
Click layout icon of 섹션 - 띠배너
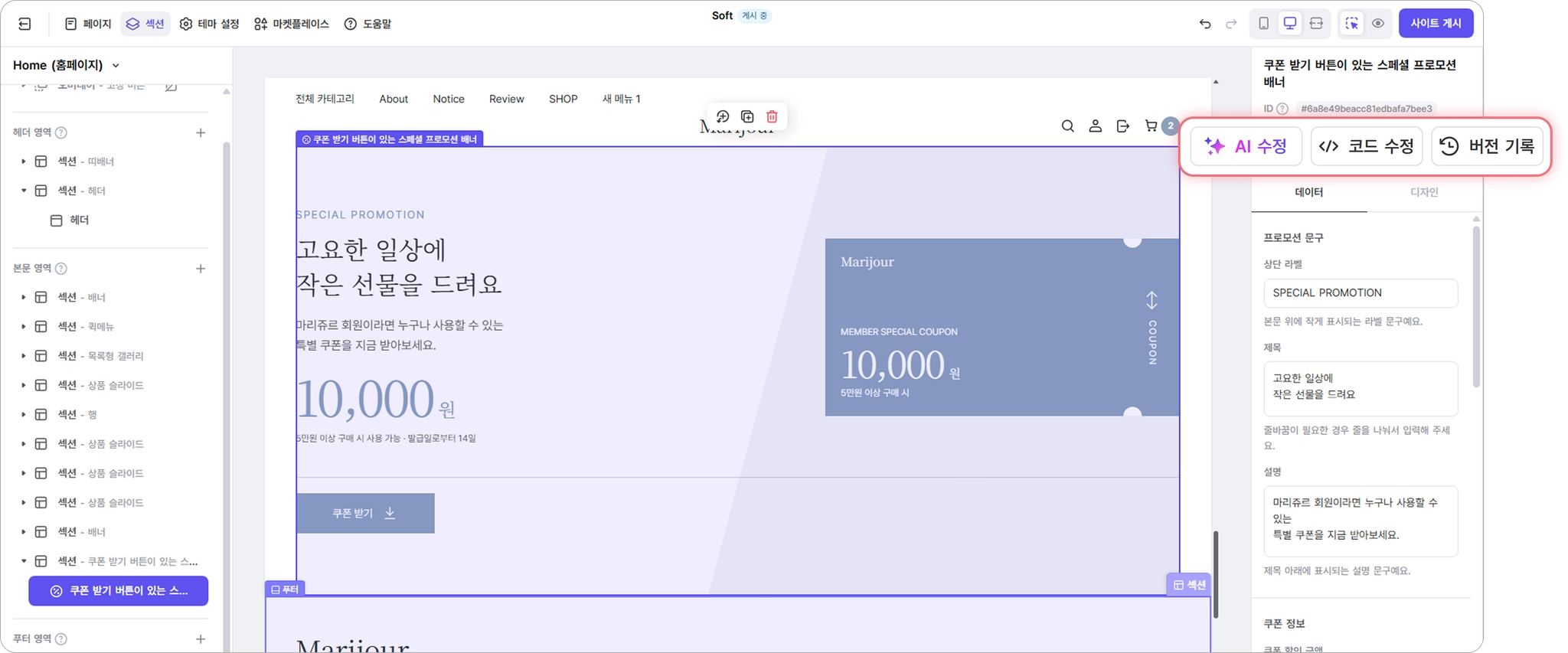click(41, 162)
